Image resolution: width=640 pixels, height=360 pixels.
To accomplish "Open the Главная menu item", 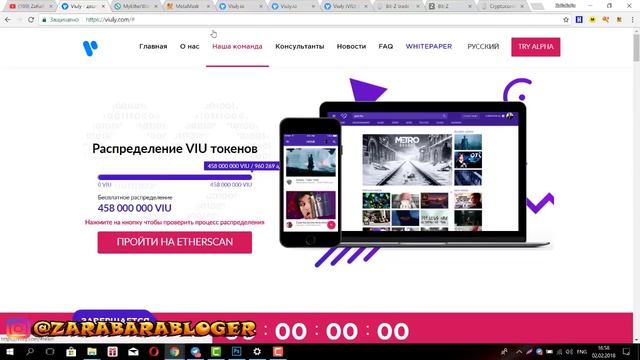I will click(x=153, y=47).
